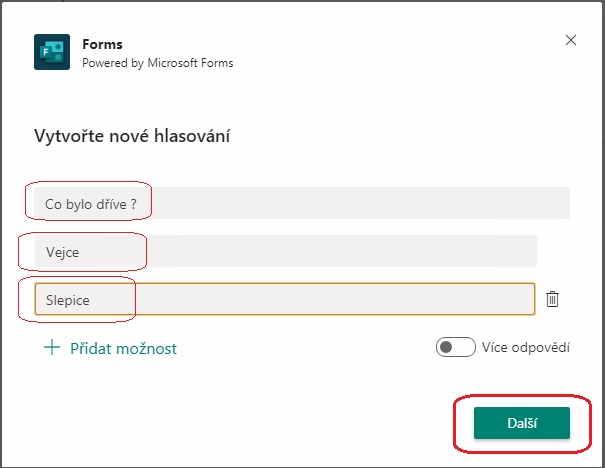Proceed with the Další button

(x=522, y=423)
